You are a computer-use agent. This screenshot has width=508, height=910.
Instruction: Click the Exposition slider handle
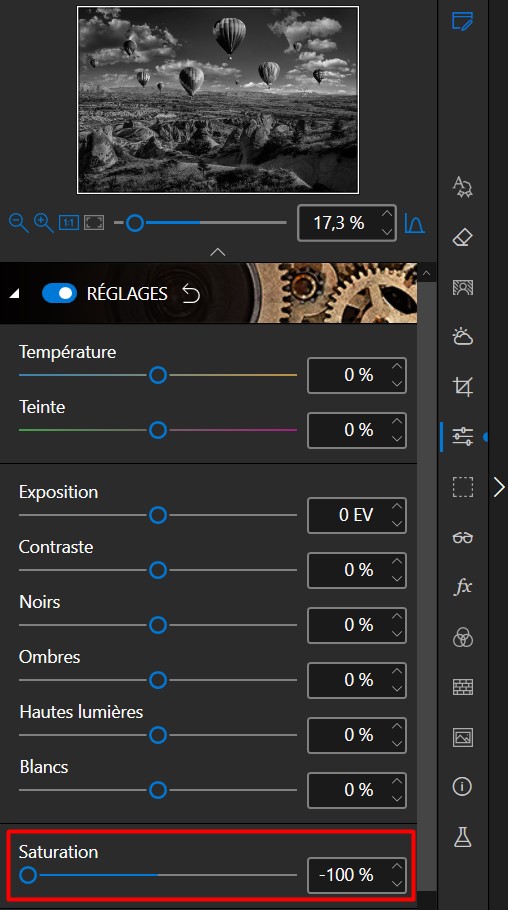[158, 515]
